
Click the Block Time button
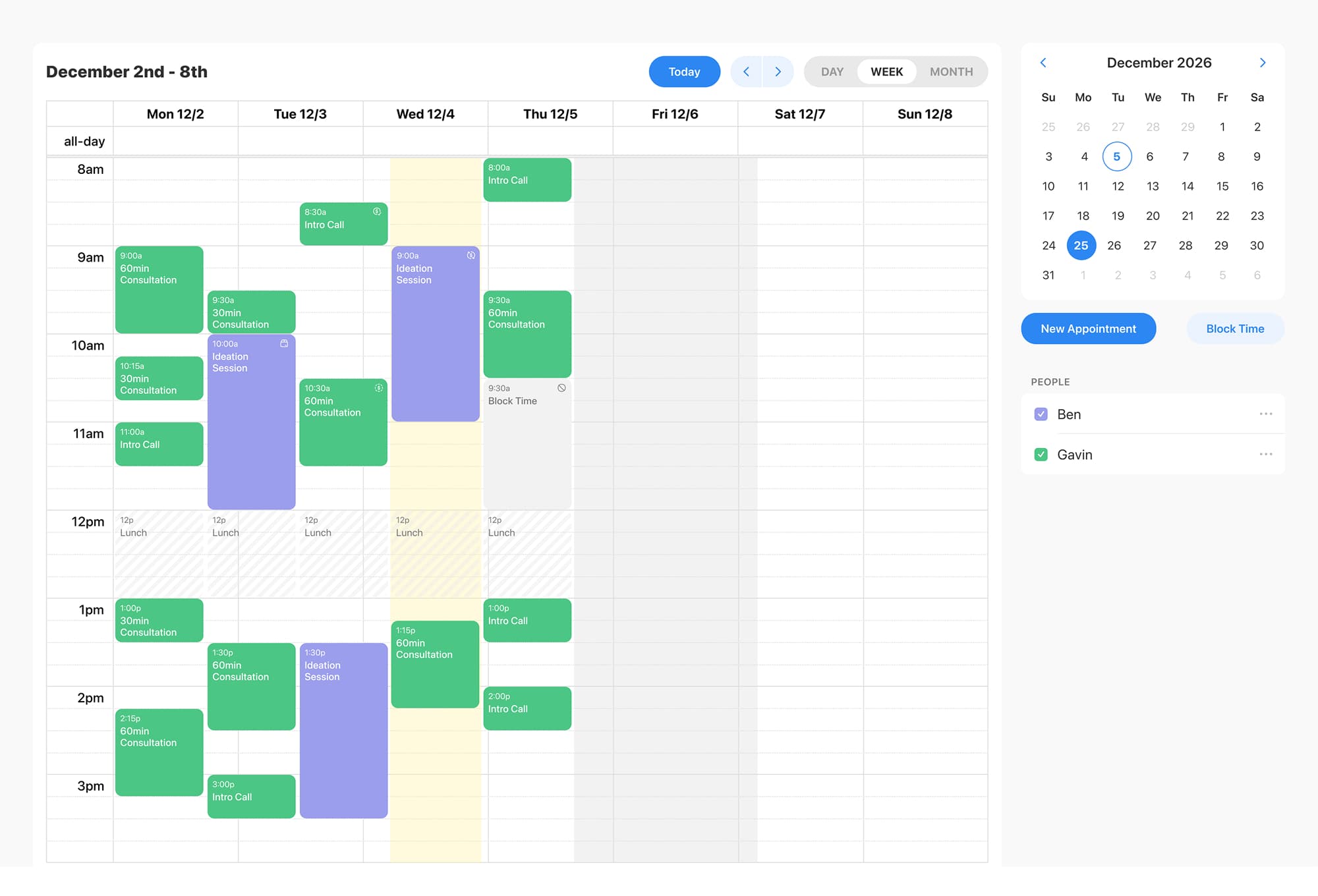pyautogui.click(x=1235, y=328)
